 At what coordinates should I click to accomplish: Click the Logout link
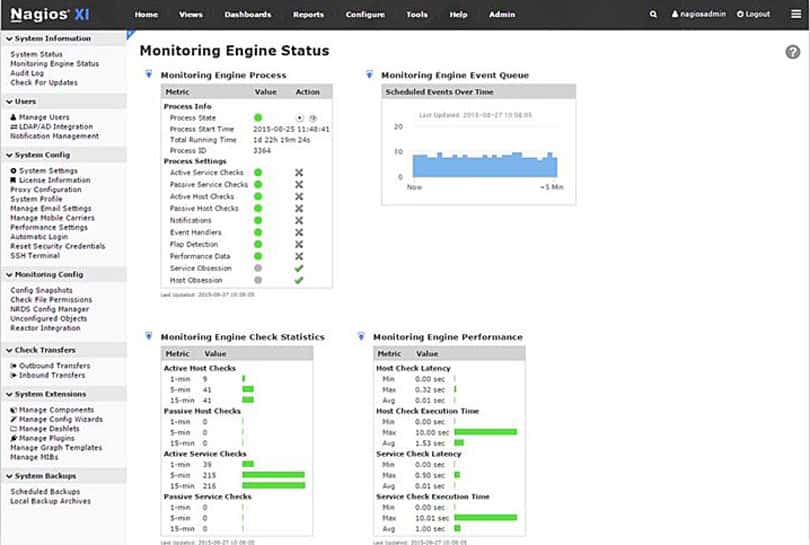click(754, 14)
